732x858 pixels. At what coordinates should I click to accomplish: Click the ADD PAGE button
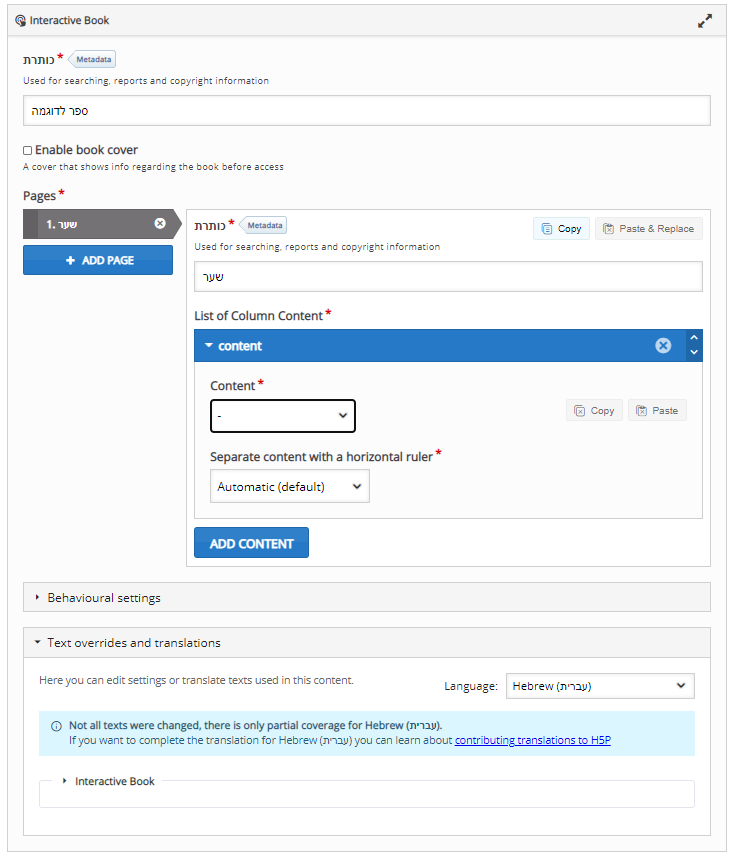click(x=98, y=260)
